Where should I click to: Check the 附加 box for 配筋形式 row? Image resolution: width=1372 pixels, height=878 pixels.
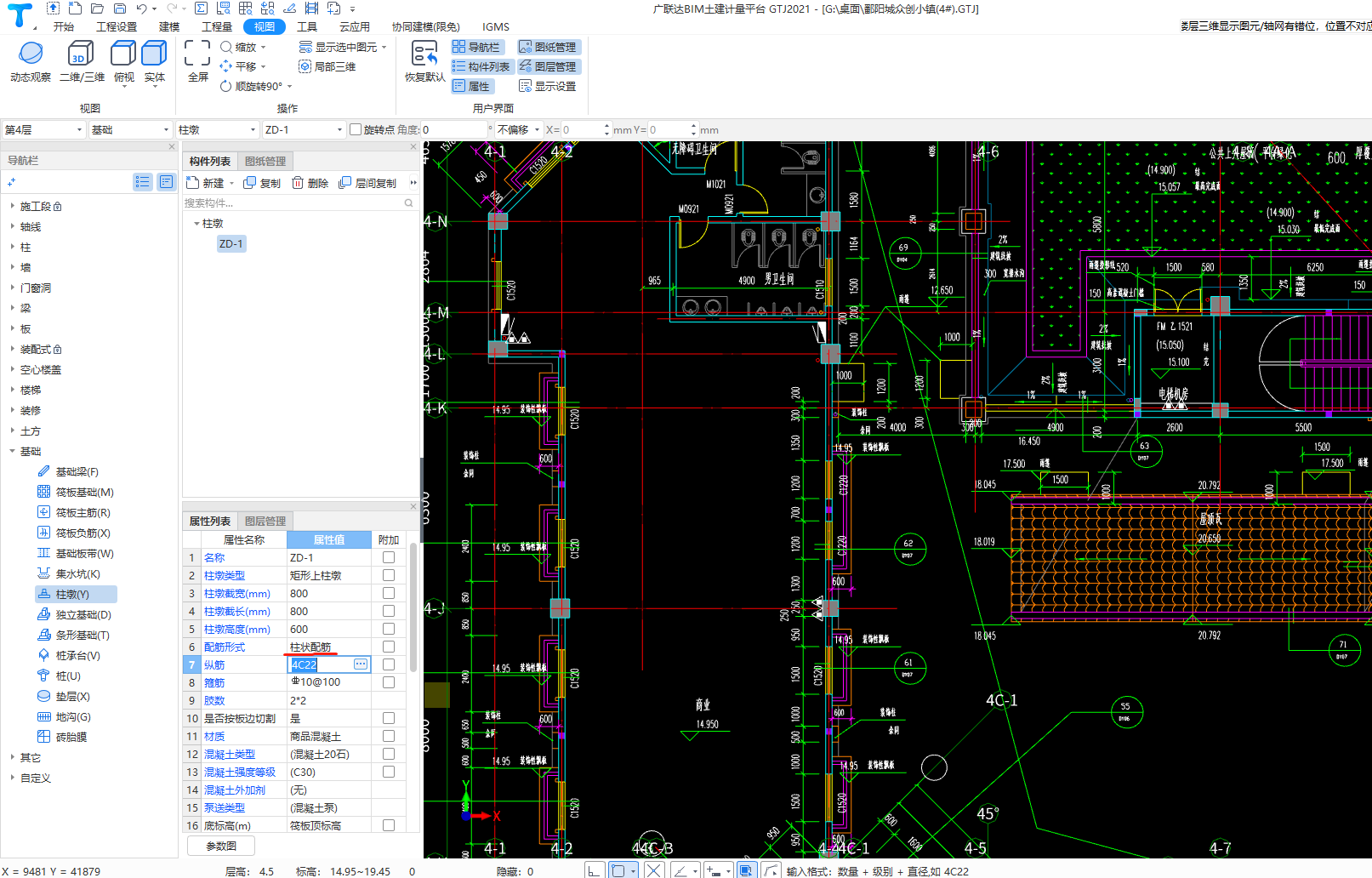click(389, 647)
